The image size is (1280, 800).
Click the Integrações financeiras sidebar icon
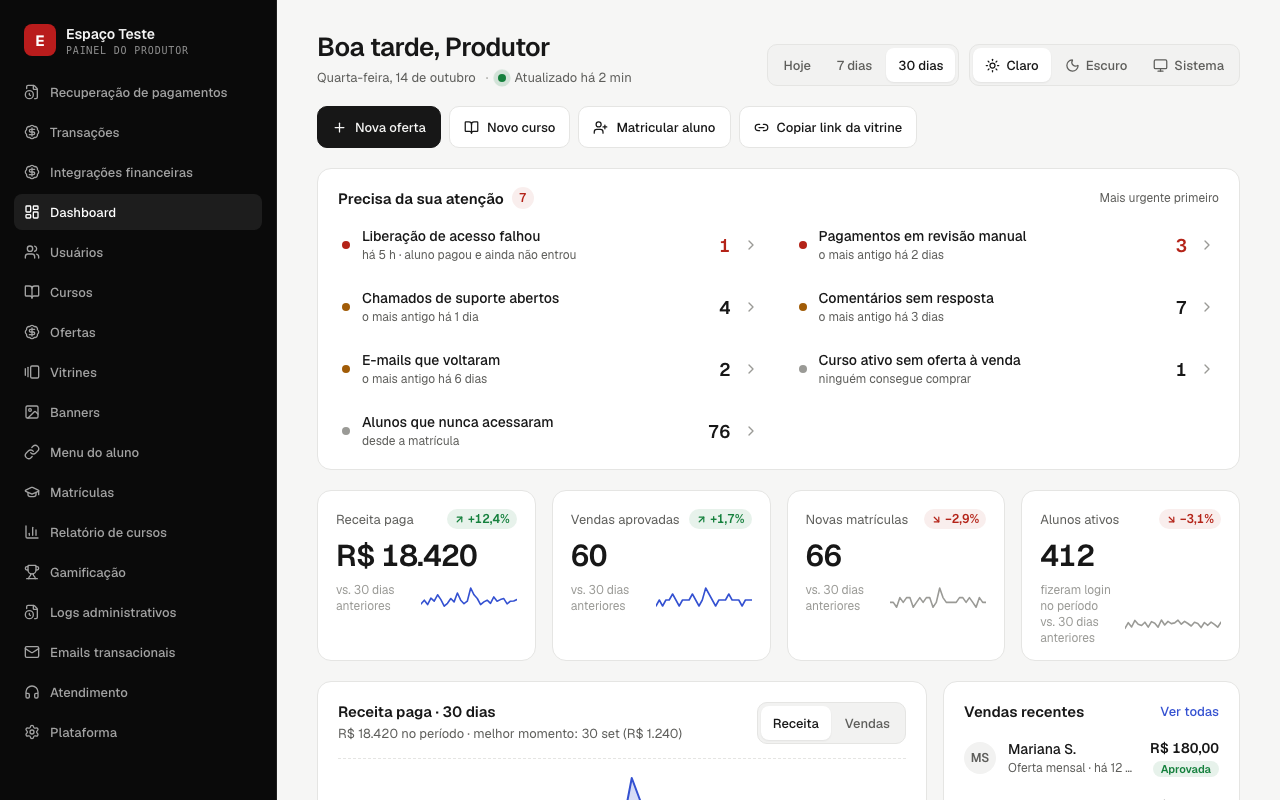(x=32, y=172)
